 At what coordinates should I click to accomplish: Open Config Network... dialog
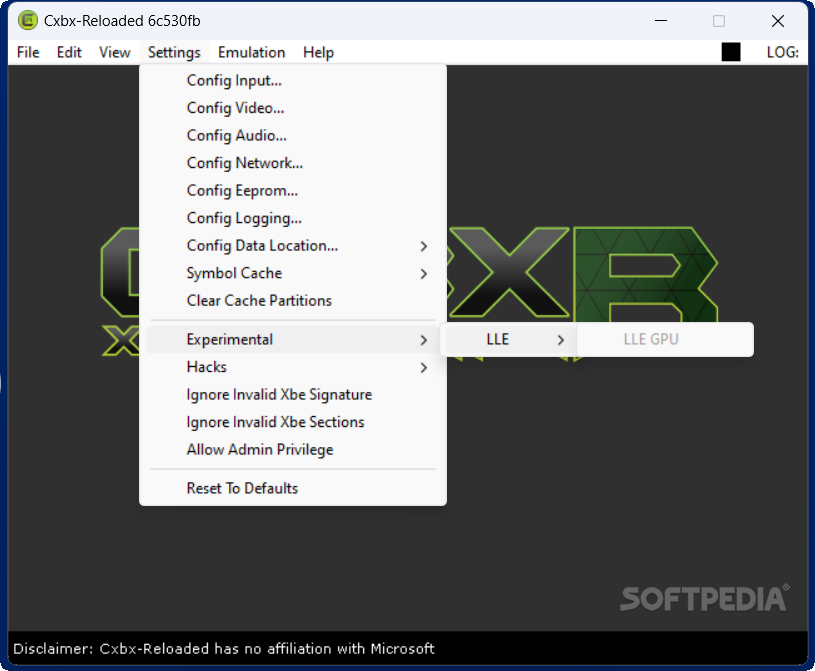(x=293, y=163)
